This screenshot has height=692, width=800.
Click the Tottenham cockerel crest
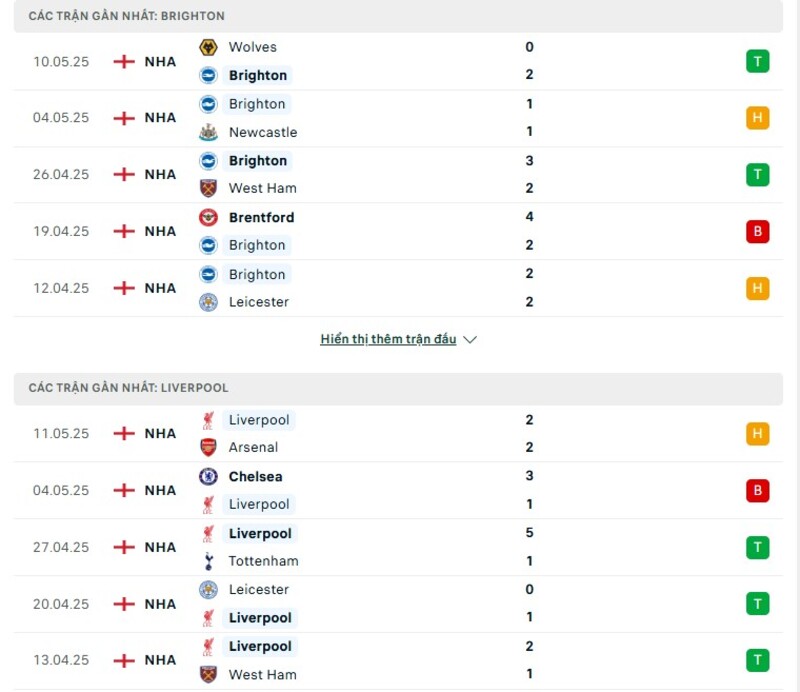tap(208, 561)
